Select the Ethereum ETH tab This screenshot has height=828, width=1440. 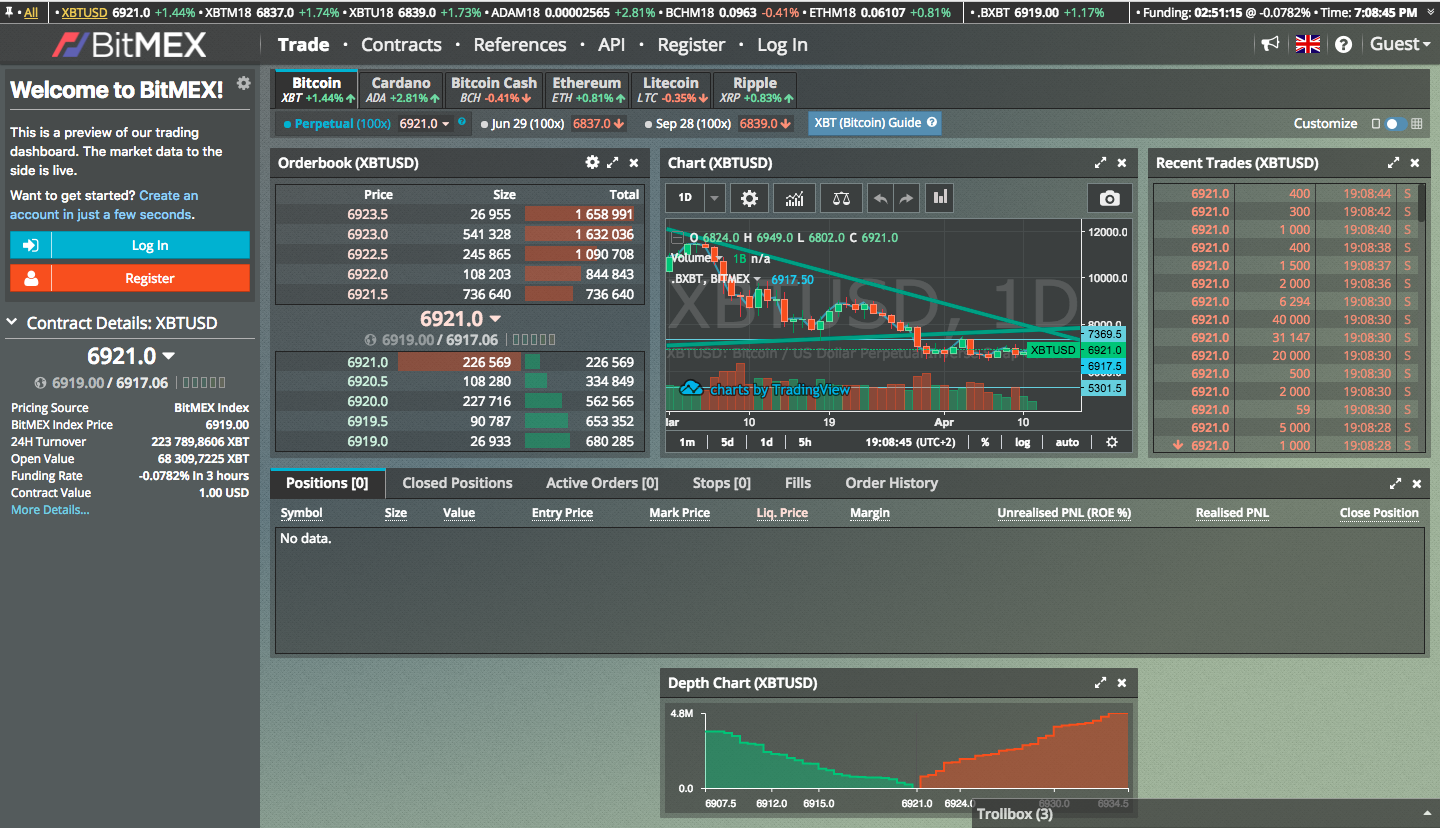click(587, 90)
